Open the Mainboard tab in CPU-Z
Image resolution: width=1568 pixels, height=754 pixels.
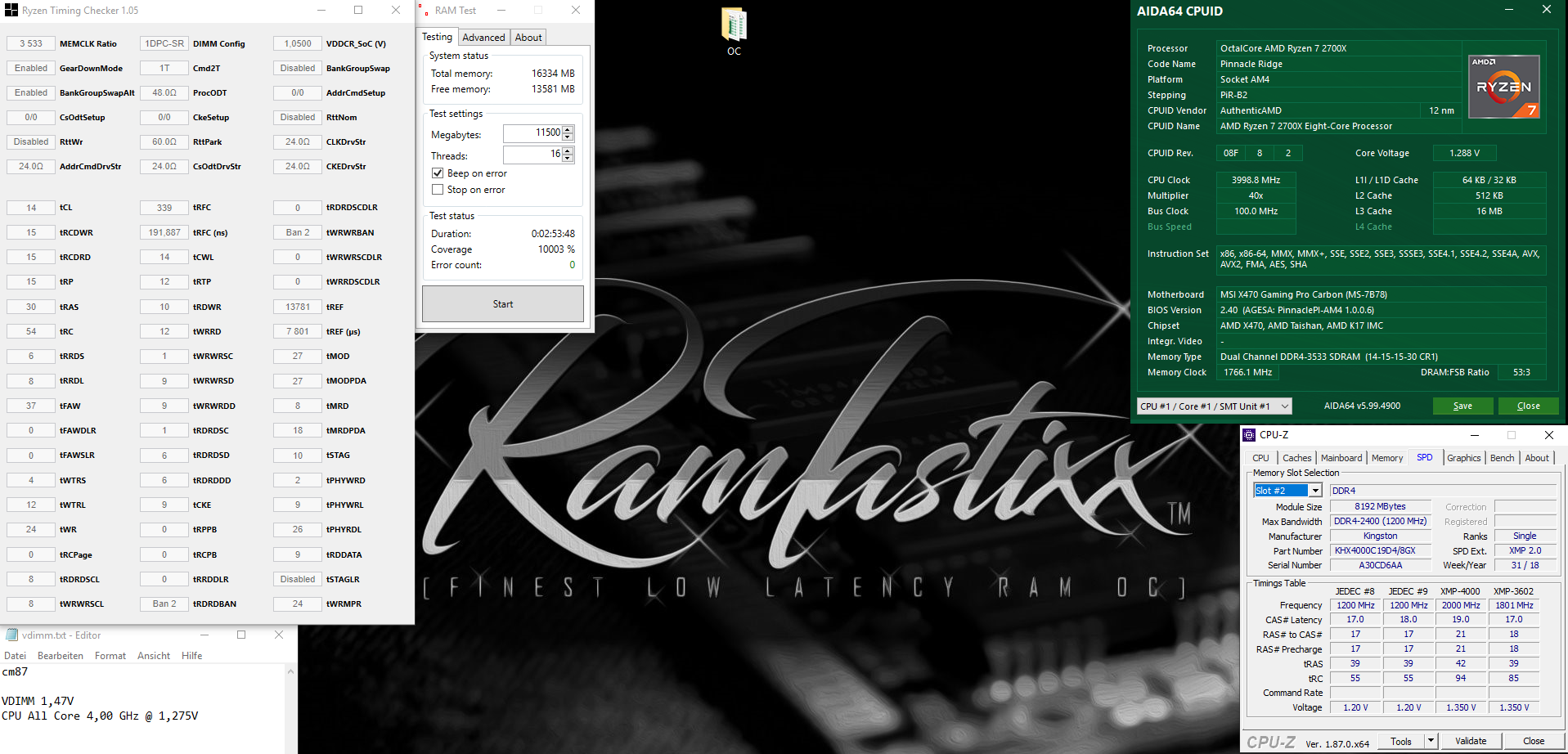[1341, 458]
